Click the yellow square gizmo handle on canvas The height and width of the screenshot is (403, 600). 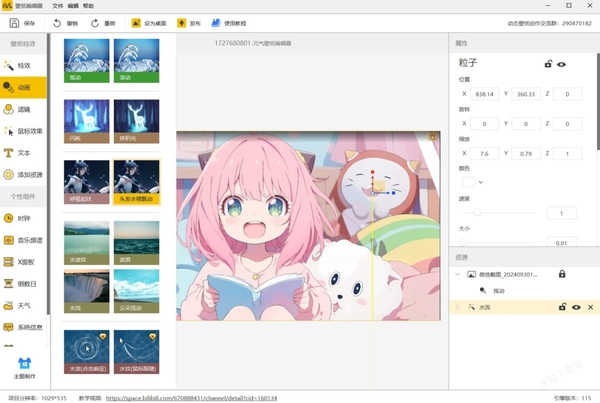379,186
